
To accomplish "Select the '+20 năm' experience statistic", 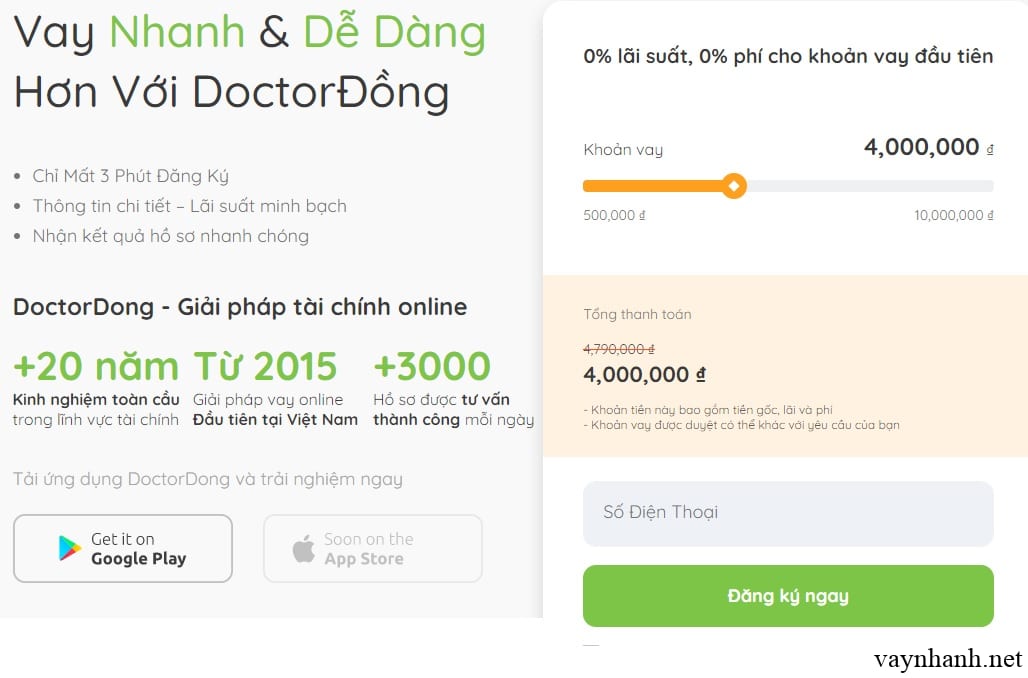I will click(x=96, y=367).
